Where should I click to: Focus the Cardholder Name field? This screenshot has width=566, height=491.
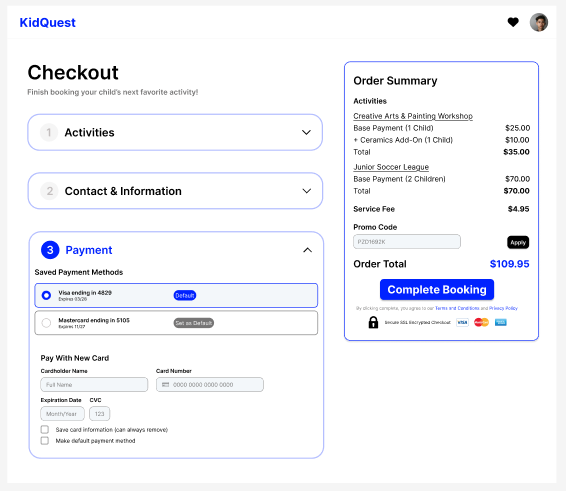pos(94,384)
